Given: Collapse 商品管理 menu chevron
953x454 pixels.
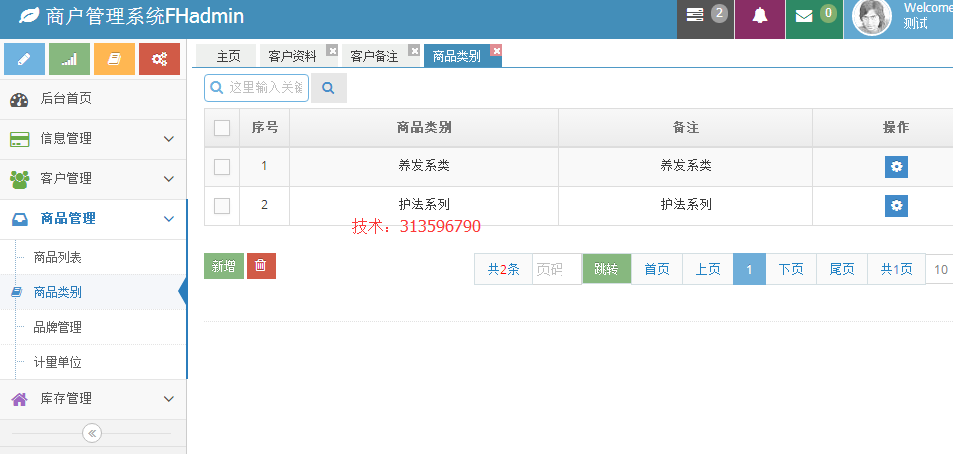Looking at the screenshot, I should tap(169, 219).
